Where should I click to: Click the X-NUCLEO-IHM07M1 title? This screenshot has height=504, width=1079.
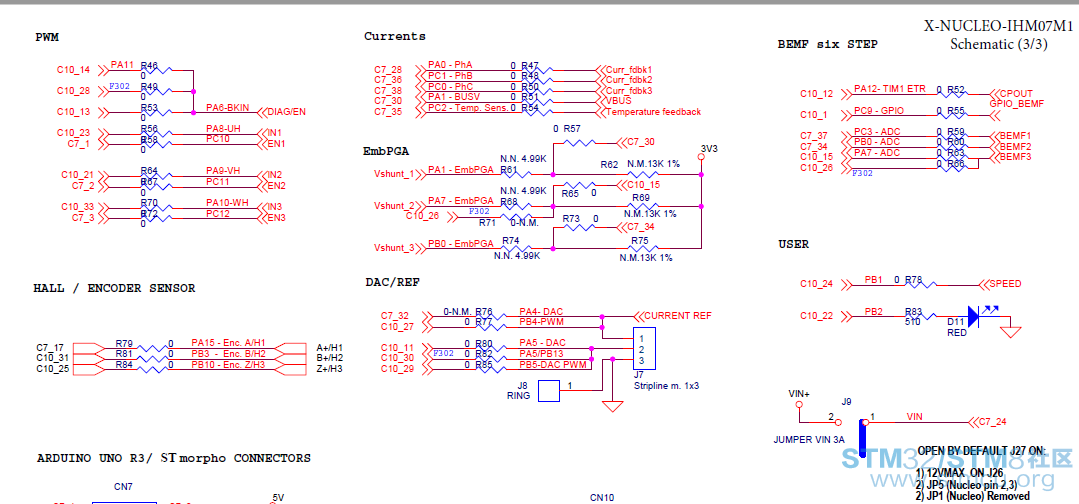(x=998, y=27)
